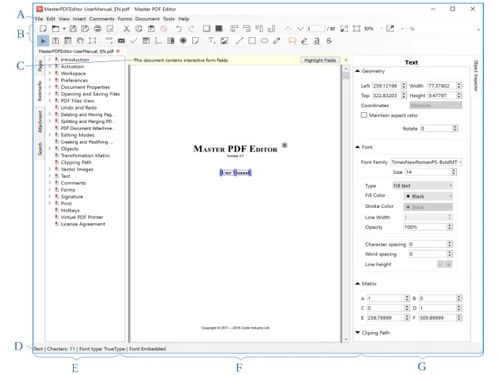Click the page number input field
The height and width of the screenshot is (375, 500).
(x=315, y=29)
